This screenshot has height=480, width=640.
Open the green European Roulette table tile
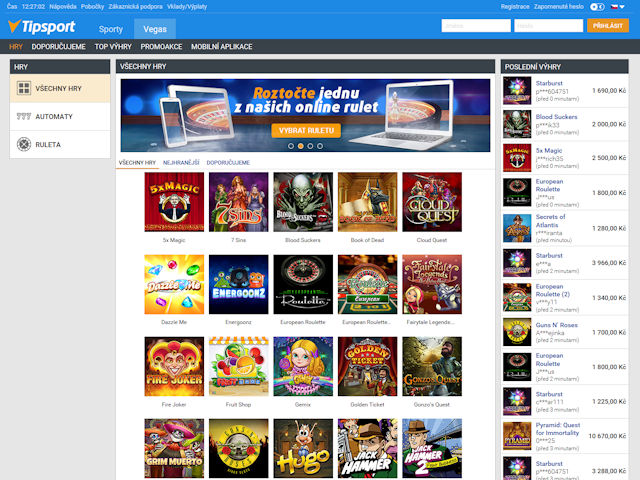point(368,284)
